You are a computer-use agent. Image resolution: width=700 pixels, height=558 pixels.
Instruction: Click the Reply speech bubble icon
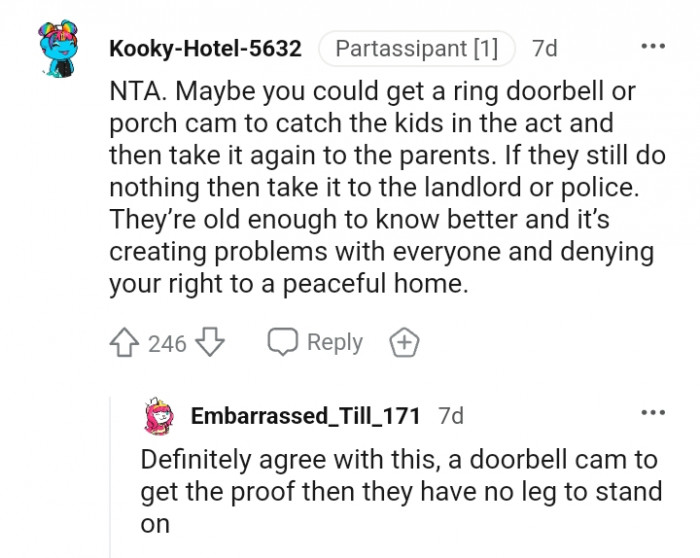pos(282,342)
